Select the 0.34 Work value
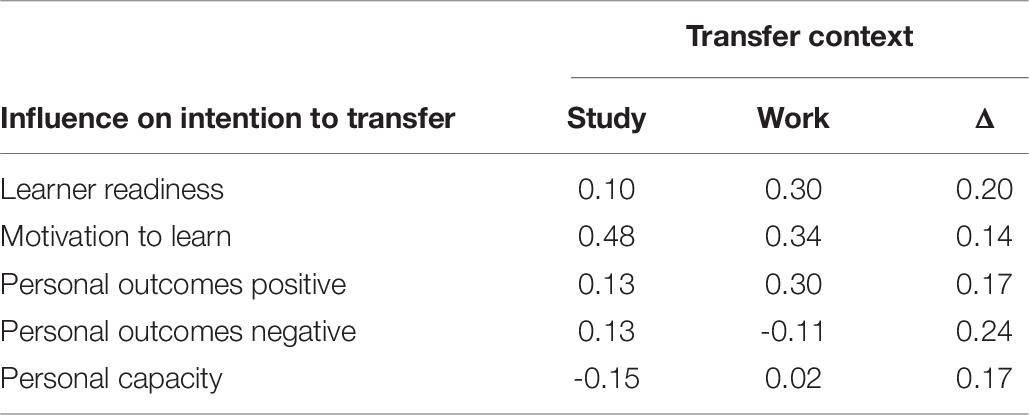The image size is (1029, 415). (793, 237)
